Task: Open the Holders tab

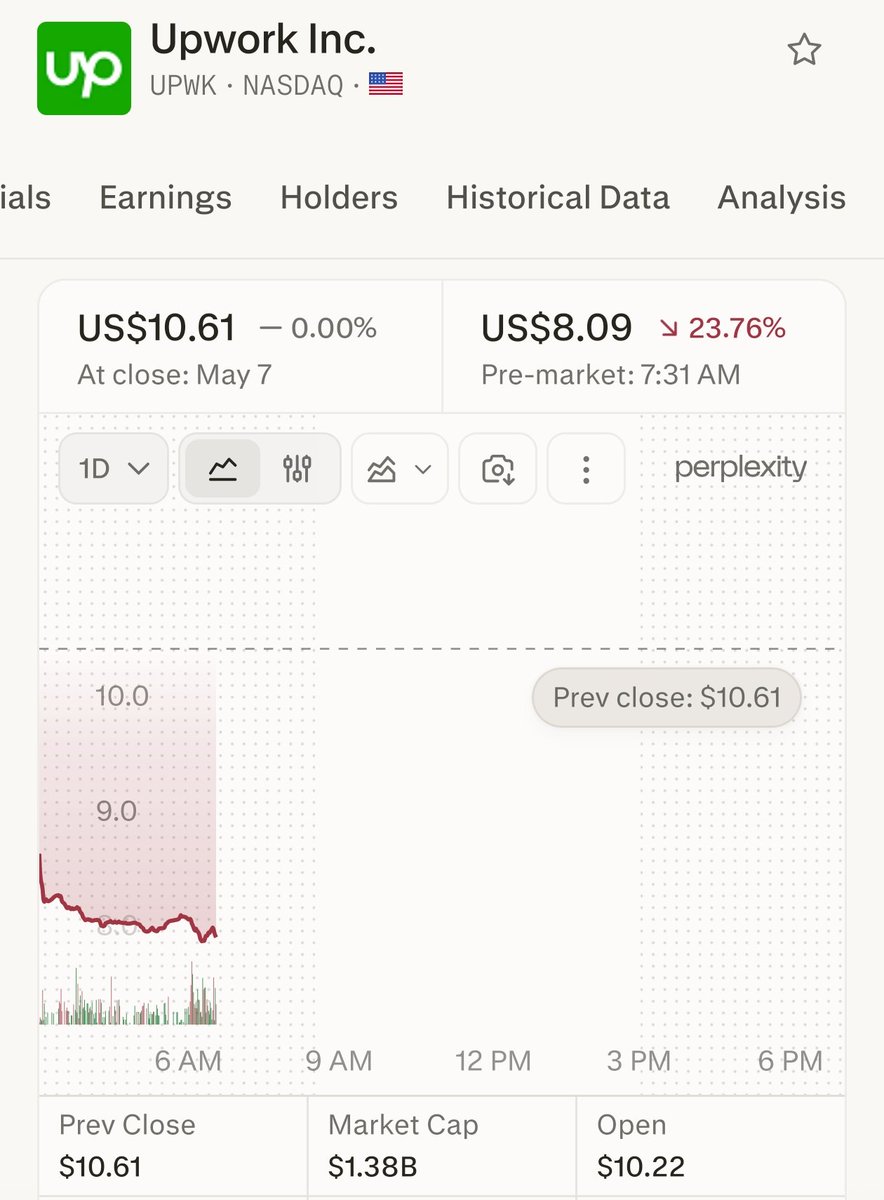Action: point(339,198)
